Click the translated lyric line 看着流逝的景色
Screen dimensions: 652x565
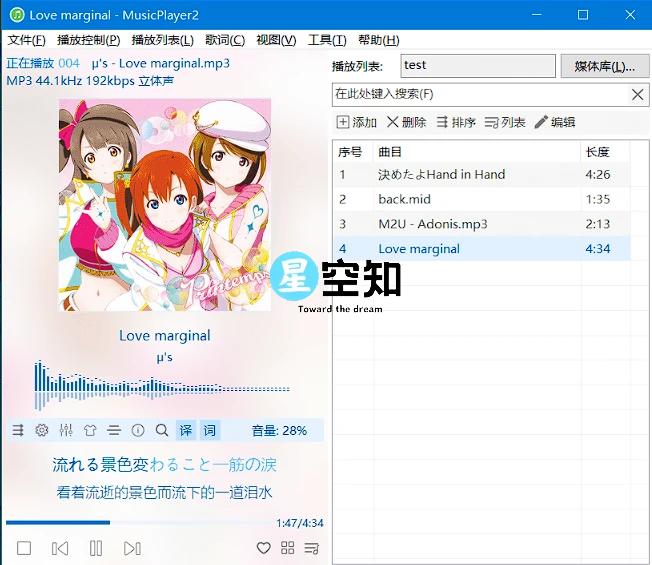pyautogui.click(x=164, y=493)
